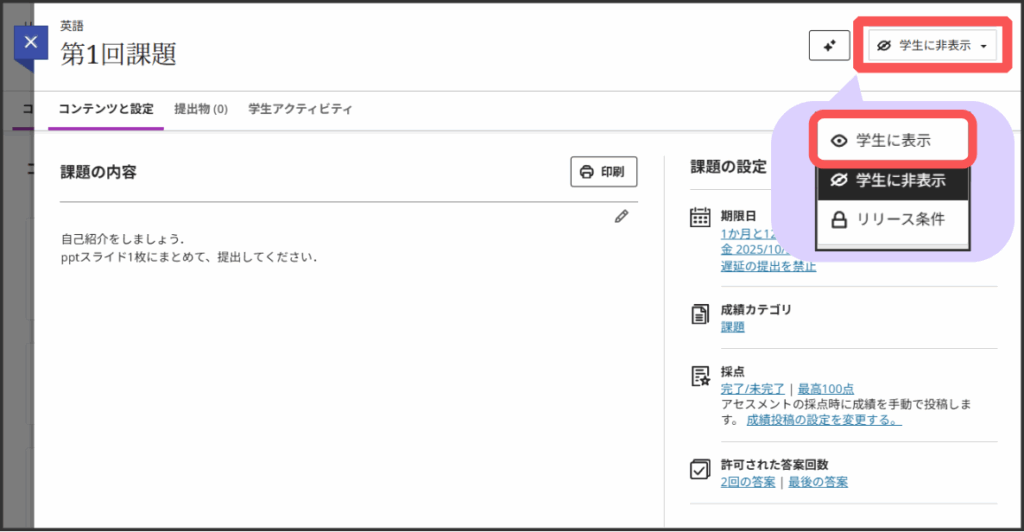This screenshot has width=1024, height=532.
Task: Select the コンテンツと設定 tab
Action: click(105, 109)
